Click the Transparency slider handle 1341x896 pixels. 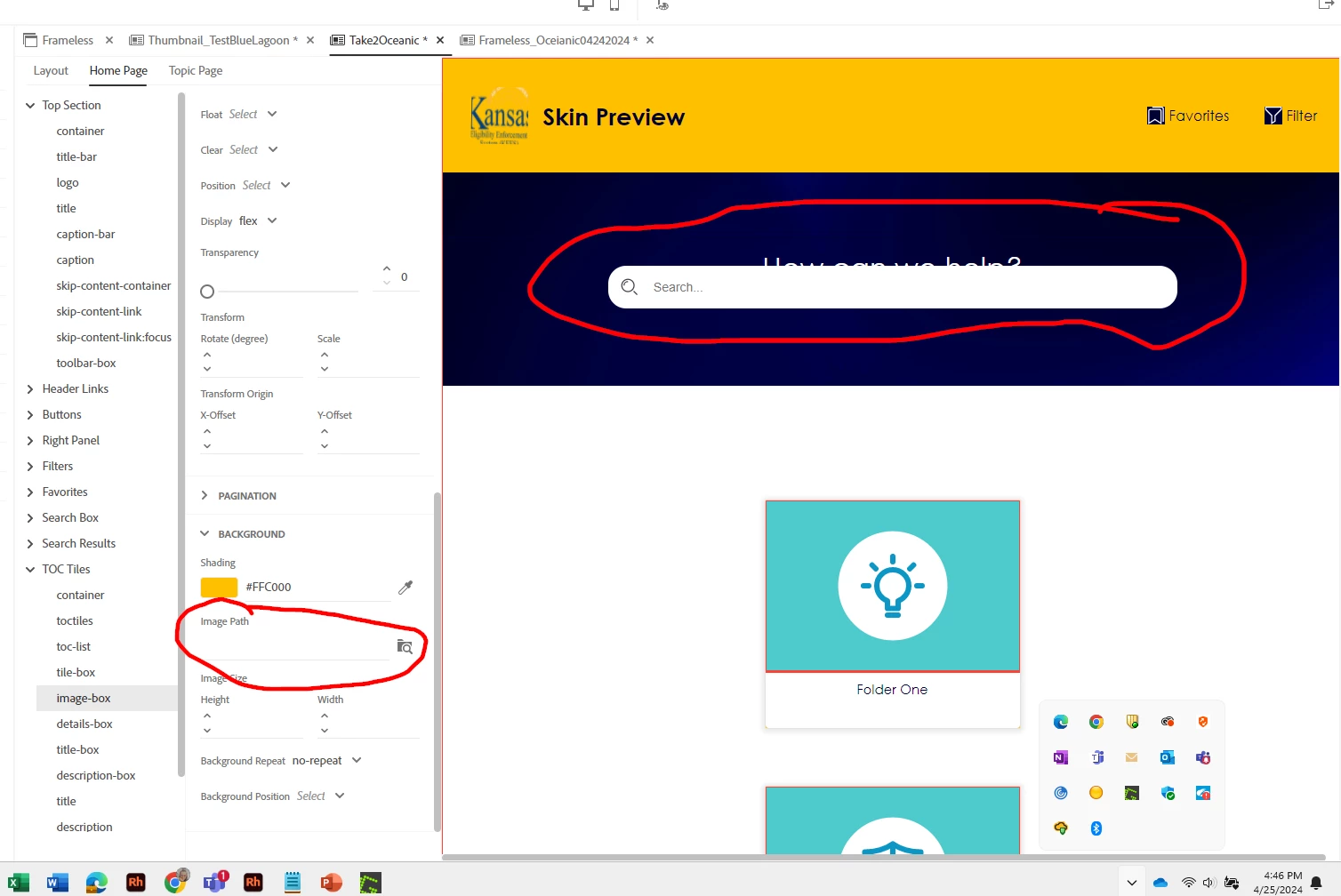(x=207, y=292)
